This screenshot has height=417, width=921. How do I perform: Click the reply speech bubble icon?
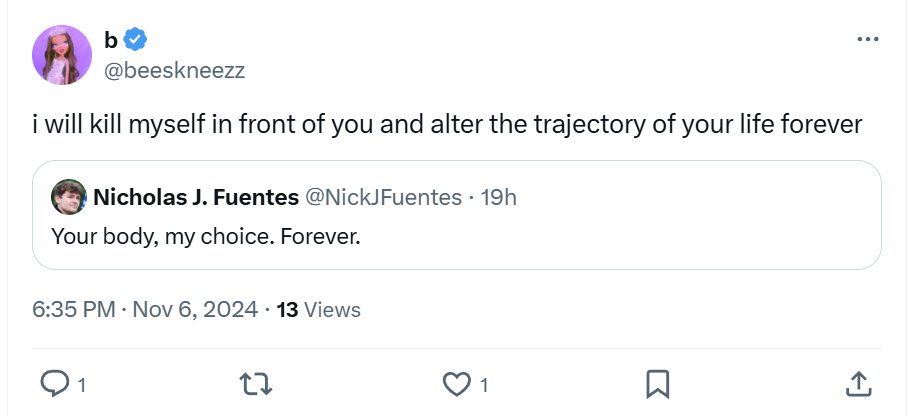[x=55, y=383]
